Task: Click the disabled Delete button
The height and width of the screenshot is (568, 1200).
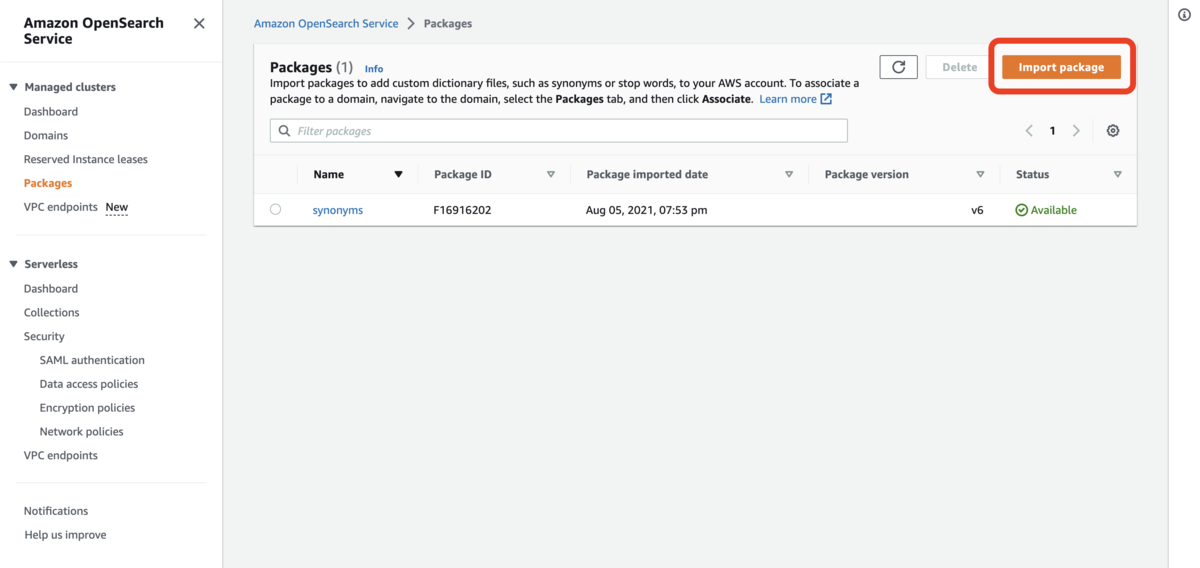Action: [959, 67]
